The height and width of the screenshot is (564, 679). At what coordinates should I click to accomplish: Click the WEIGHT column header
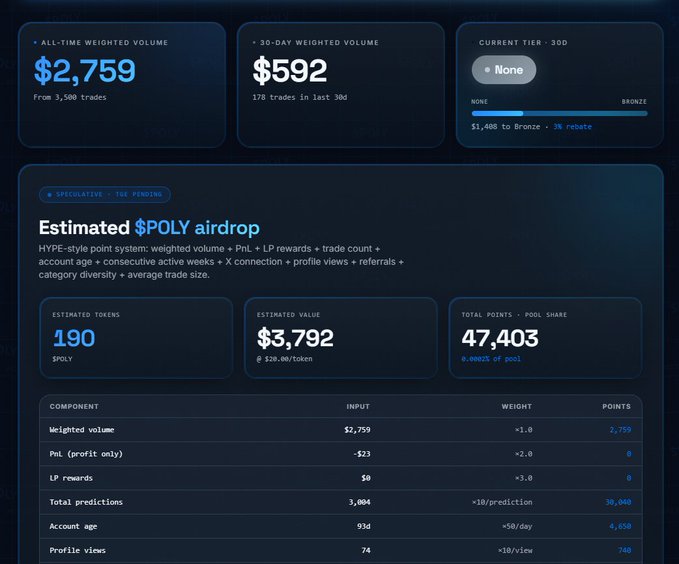[517, 407]
